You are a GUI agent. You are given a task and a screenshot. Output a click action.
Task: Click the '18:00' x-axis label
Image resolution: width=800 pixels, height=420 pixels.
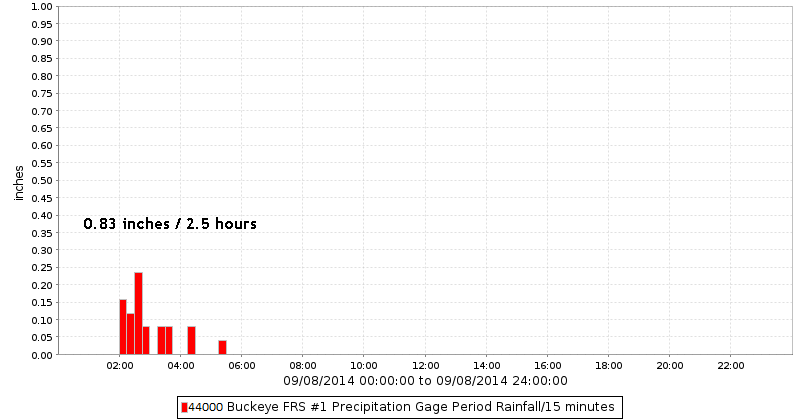[x=609, y=366]
